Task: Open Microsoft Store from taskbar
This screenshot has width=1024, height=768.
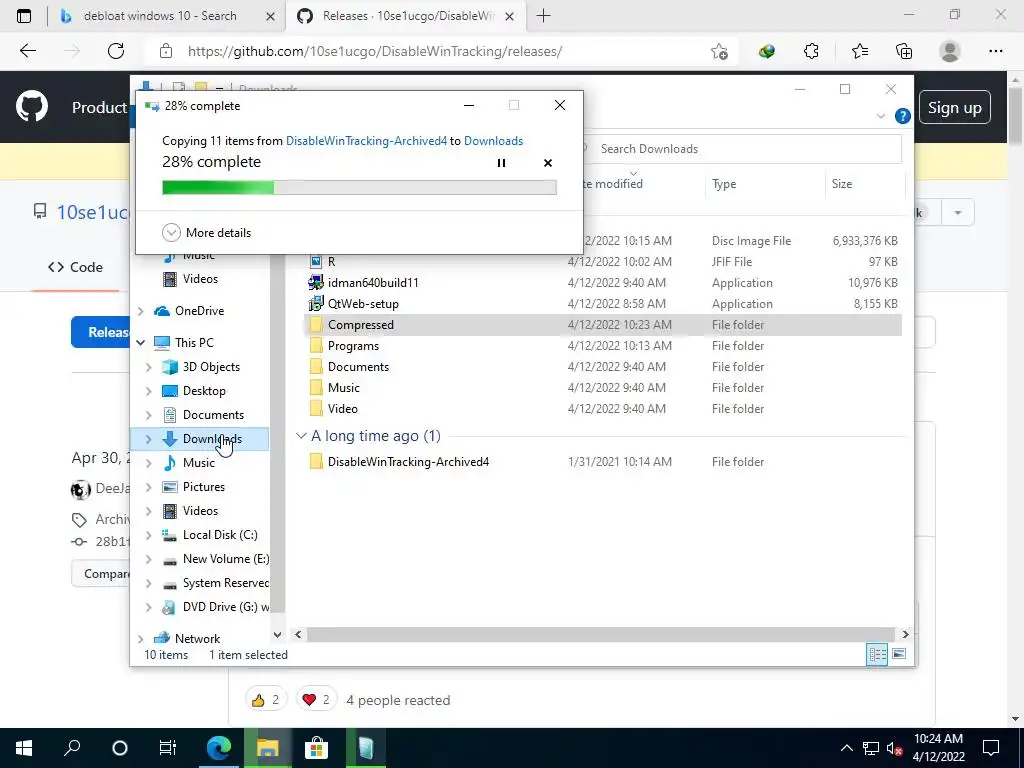Action: click(316, 748)
